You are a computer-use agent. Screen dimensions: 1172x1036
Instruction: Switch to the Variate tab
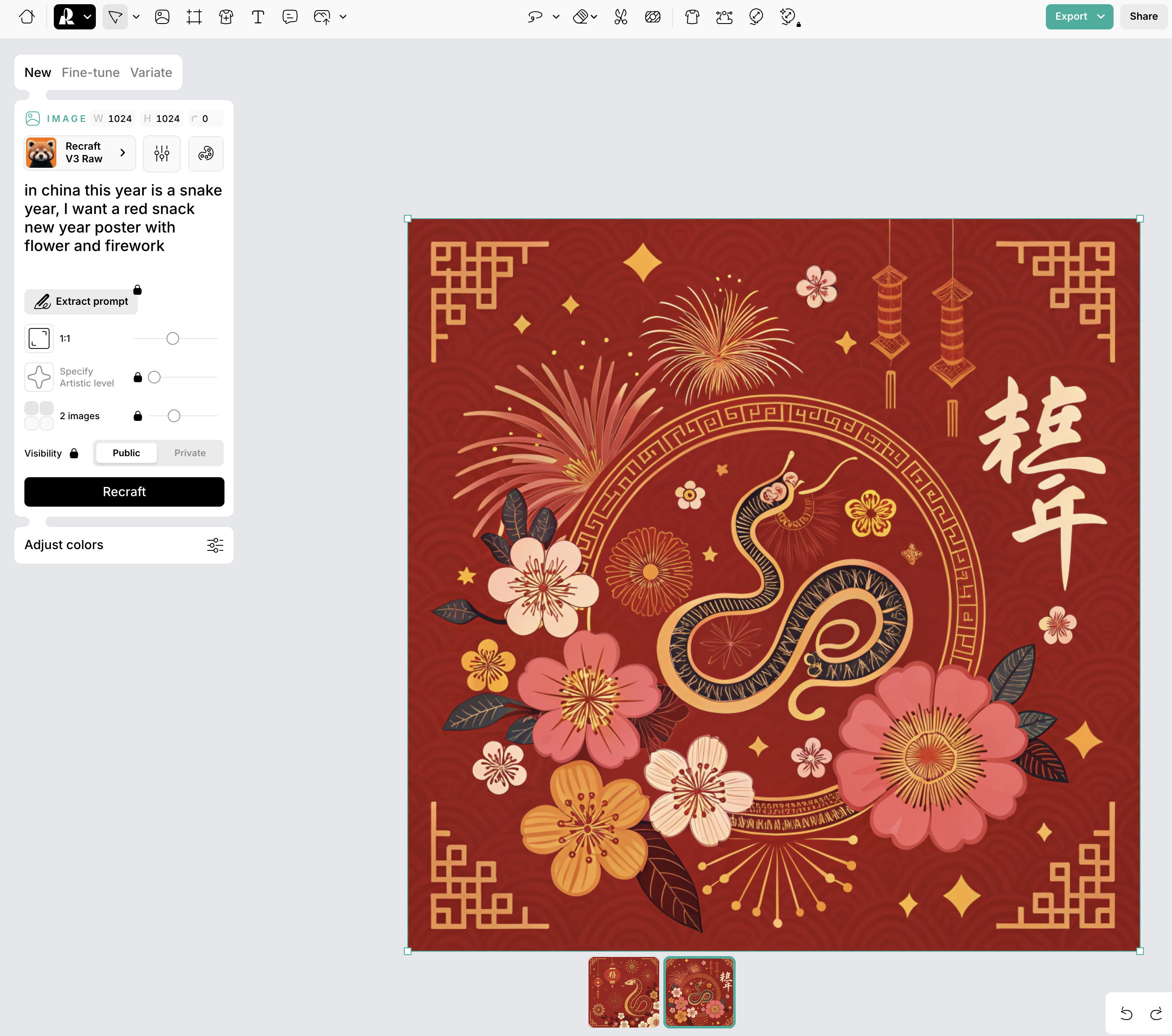click(151, 72)
